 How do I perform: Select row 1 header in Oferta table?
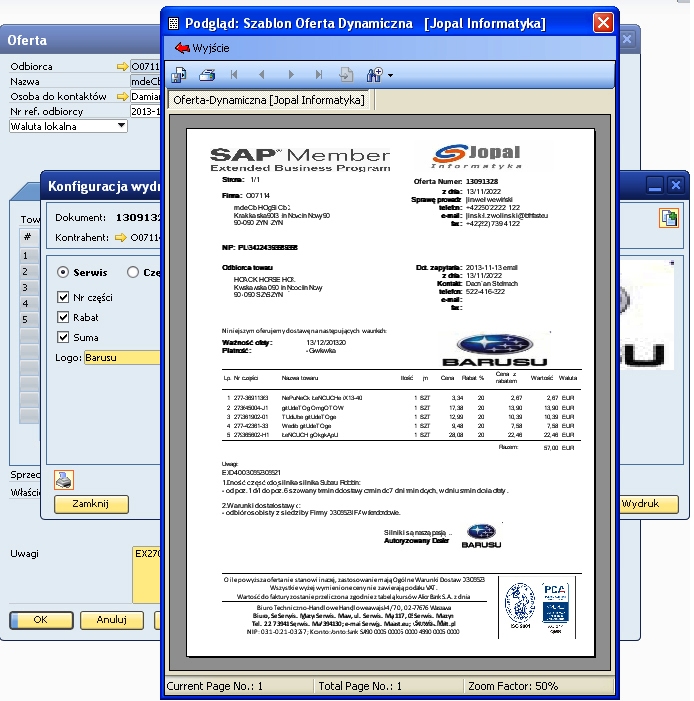pyautogui.click(x=30, y=255)
